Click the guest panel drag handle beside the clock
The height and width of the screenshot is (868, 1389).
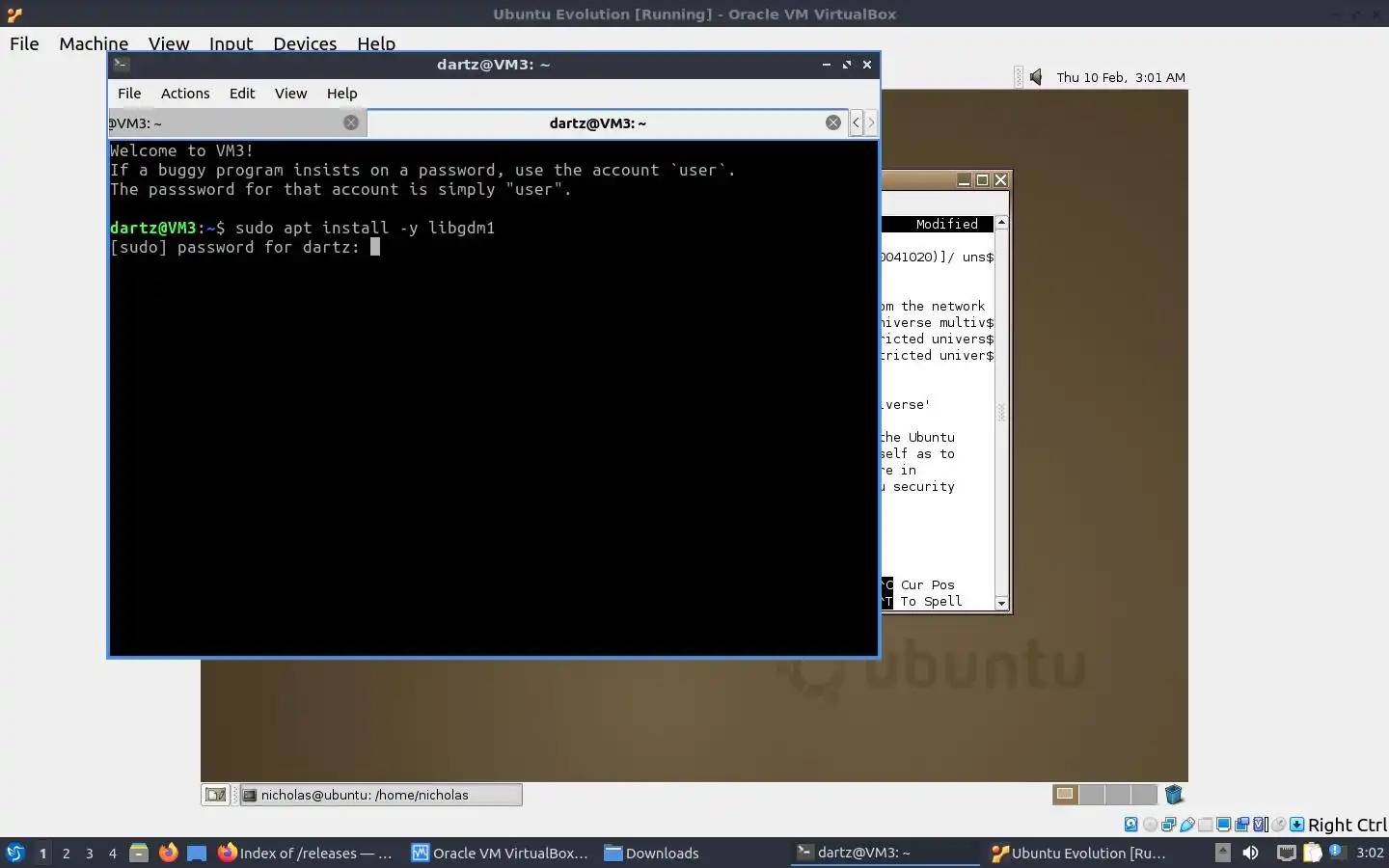tap(1019, 77)
